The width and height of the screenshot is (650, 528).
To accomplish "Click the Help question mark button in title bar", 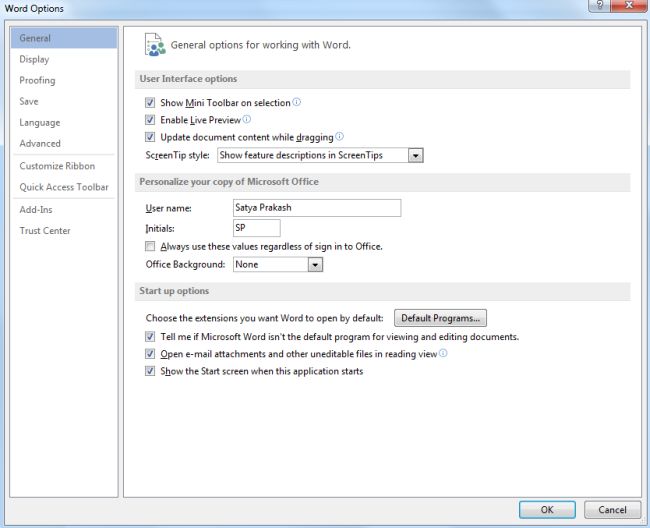I will point(599,5).
